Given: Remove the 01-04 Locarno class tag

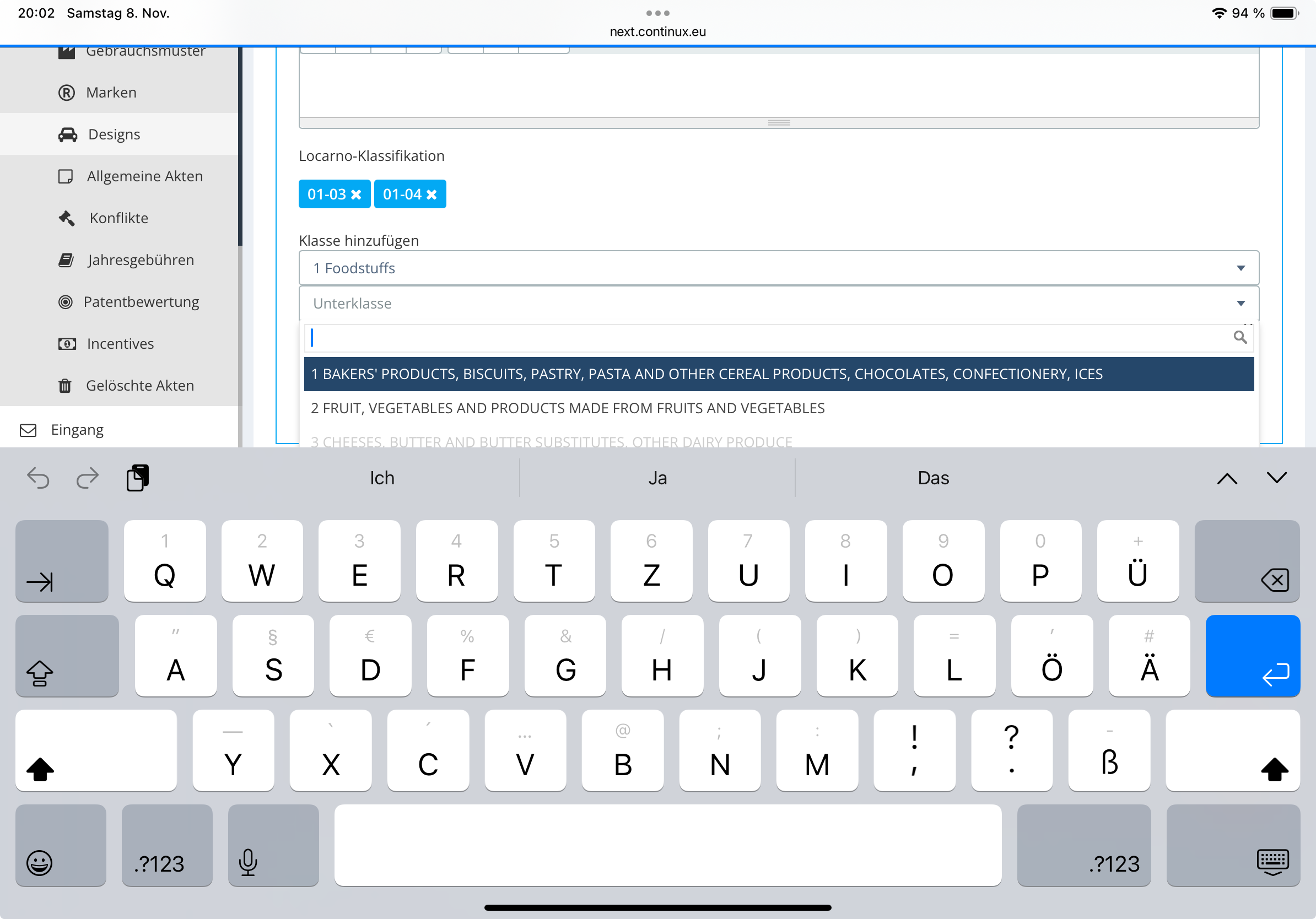Looking at the screenshot, I should pyautogui.click(x=432, y=195).
